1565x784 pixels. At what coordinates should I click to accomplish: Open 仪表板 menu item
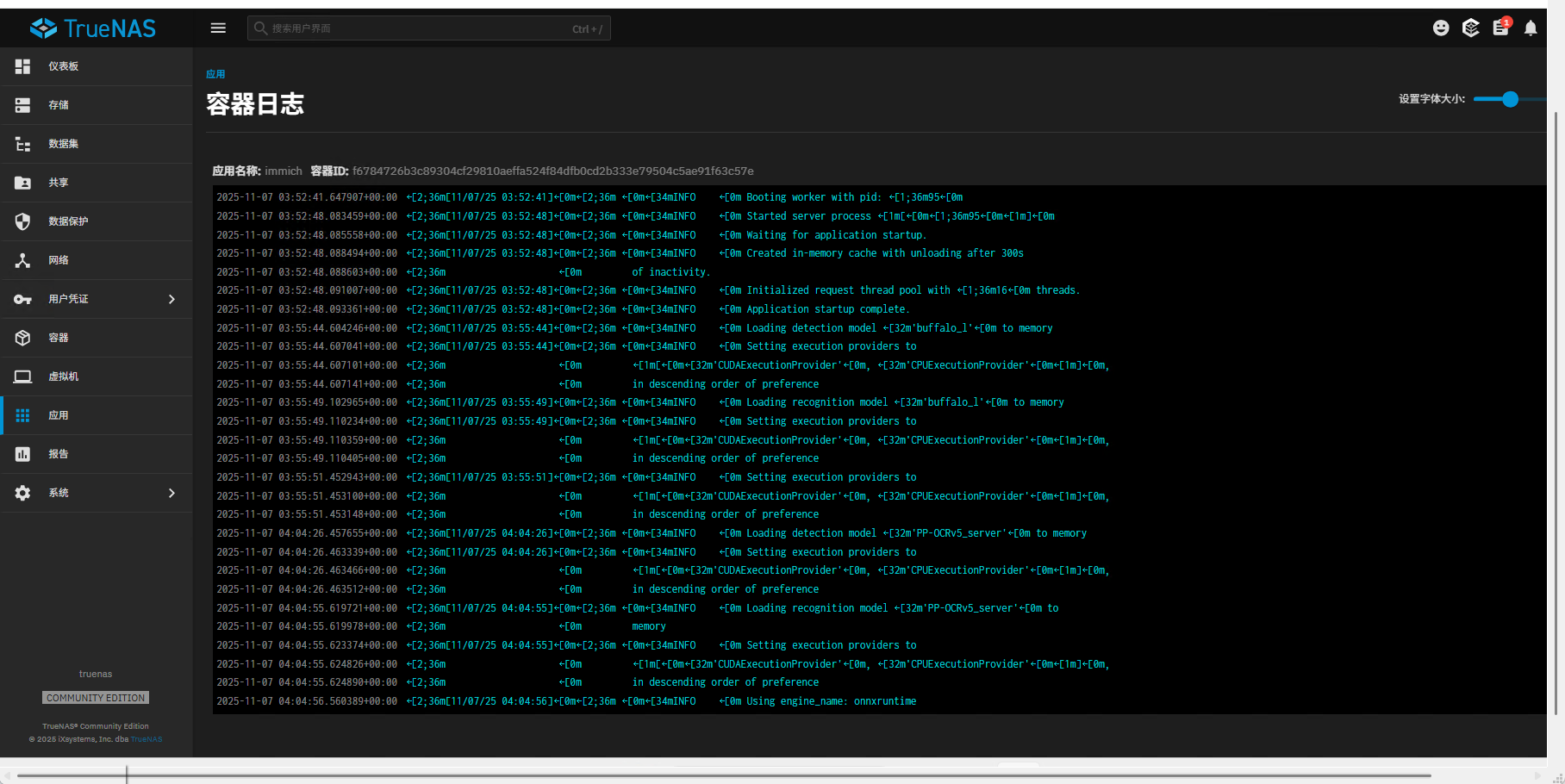[96, 66]
